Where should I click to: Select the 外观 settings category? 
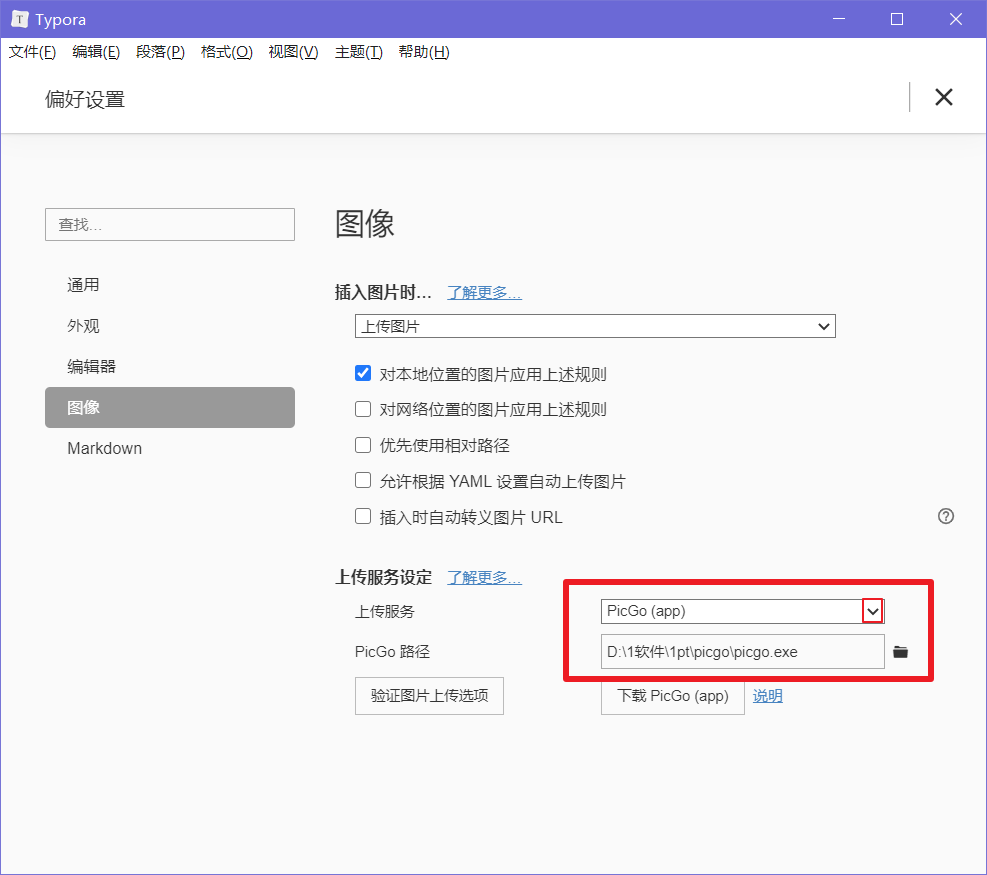click(170, 325)
